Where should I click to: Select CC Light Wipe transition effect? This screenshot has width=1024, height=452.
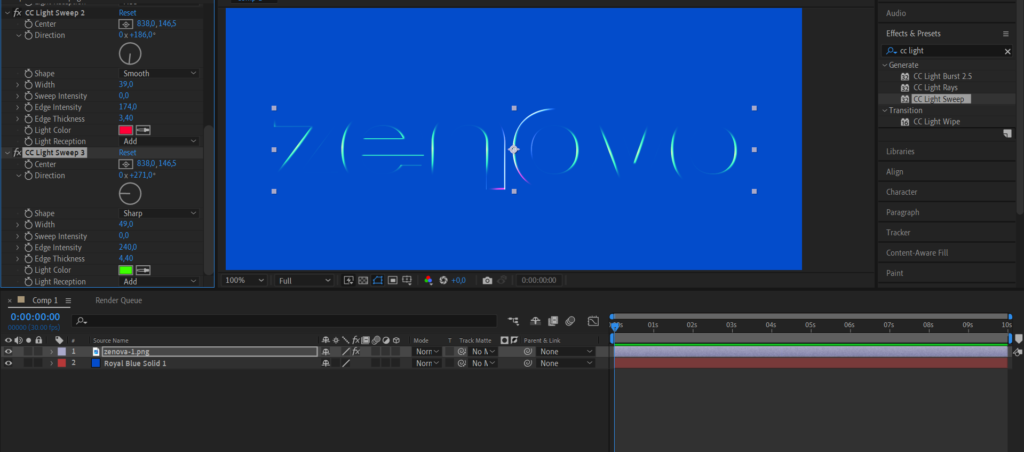936,121
